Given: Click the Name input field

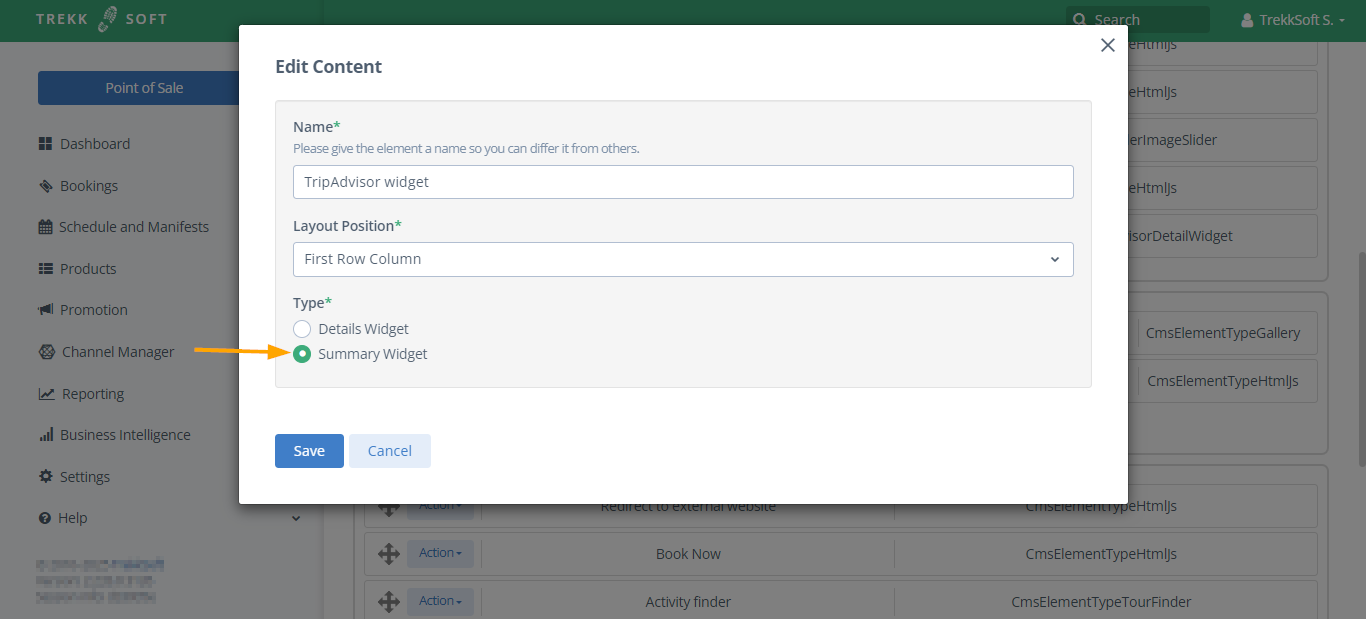Looking at the screenshot, I should coord(682,182).
